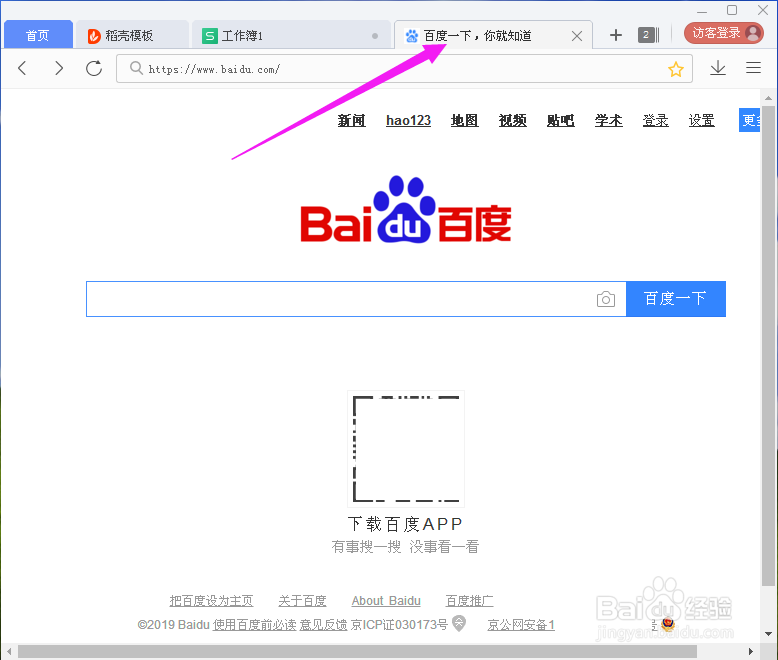This screenshot has width=778, height=660.
Task: Click the address bar URL field
Action: pos(404,68)
